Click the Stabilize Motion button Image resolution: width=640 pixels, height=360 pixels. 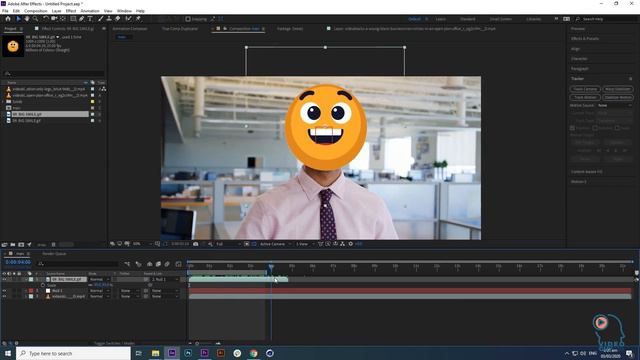tap(618, 98)
